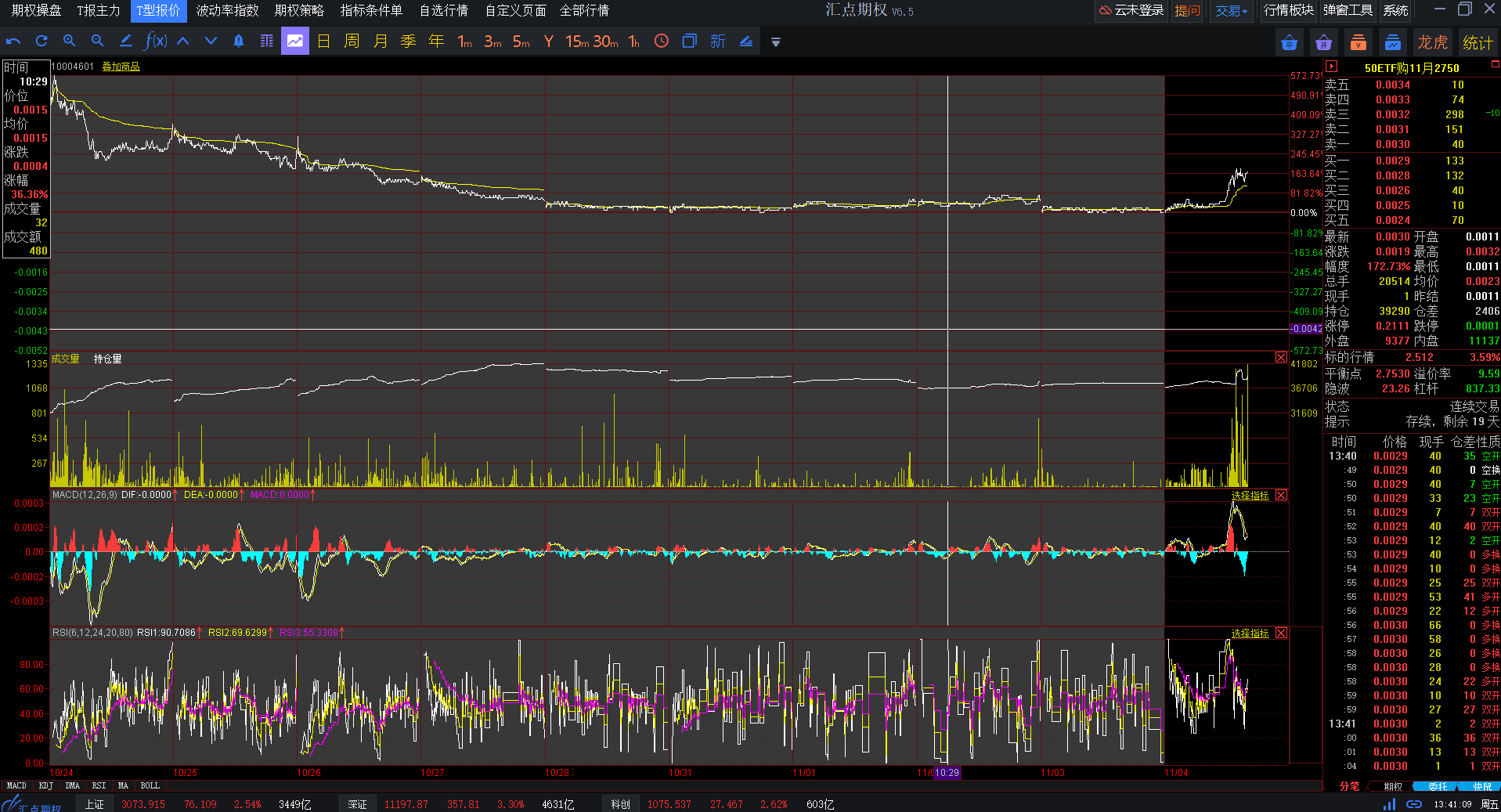This screenshot has width=1501, height=812.
Task: Click the 提问 ask-question button
Action: [1187, 10]
